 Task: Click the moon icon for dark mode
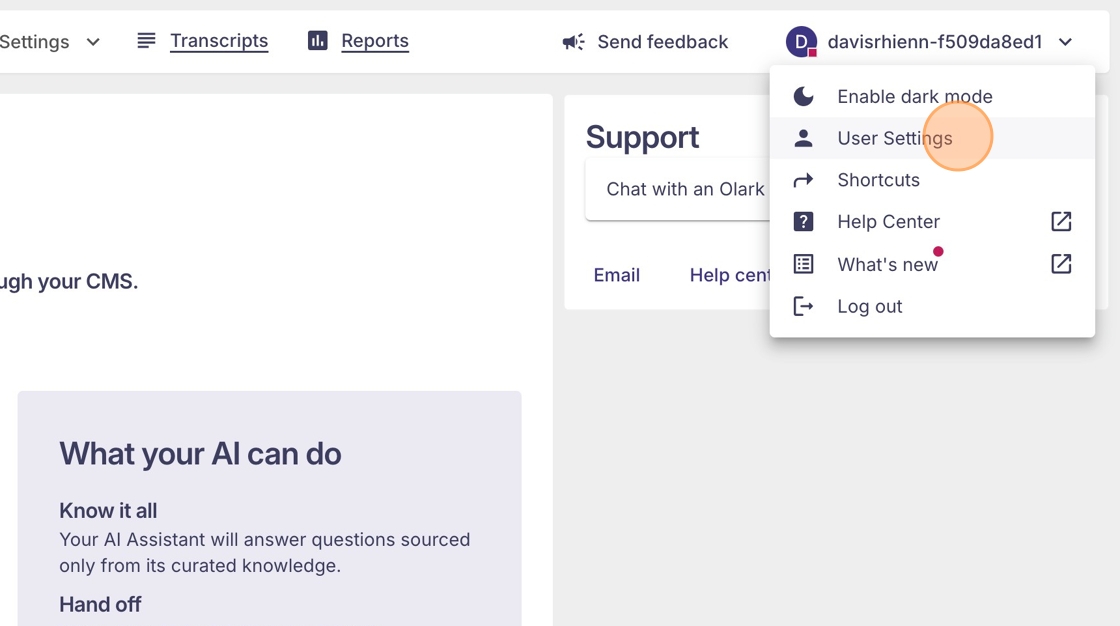click(x=803, y=96)
